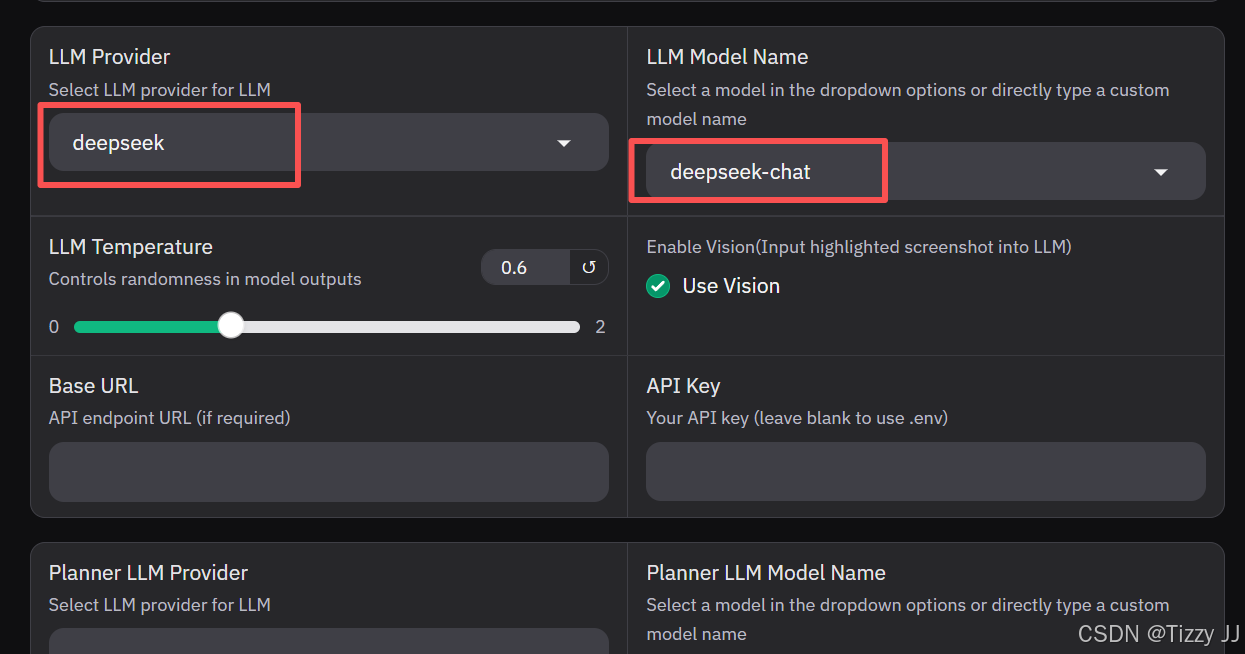Click the 'LLM Temperature' label
Viewport: 1245px width, 654px height.
(x=131, y=247)
